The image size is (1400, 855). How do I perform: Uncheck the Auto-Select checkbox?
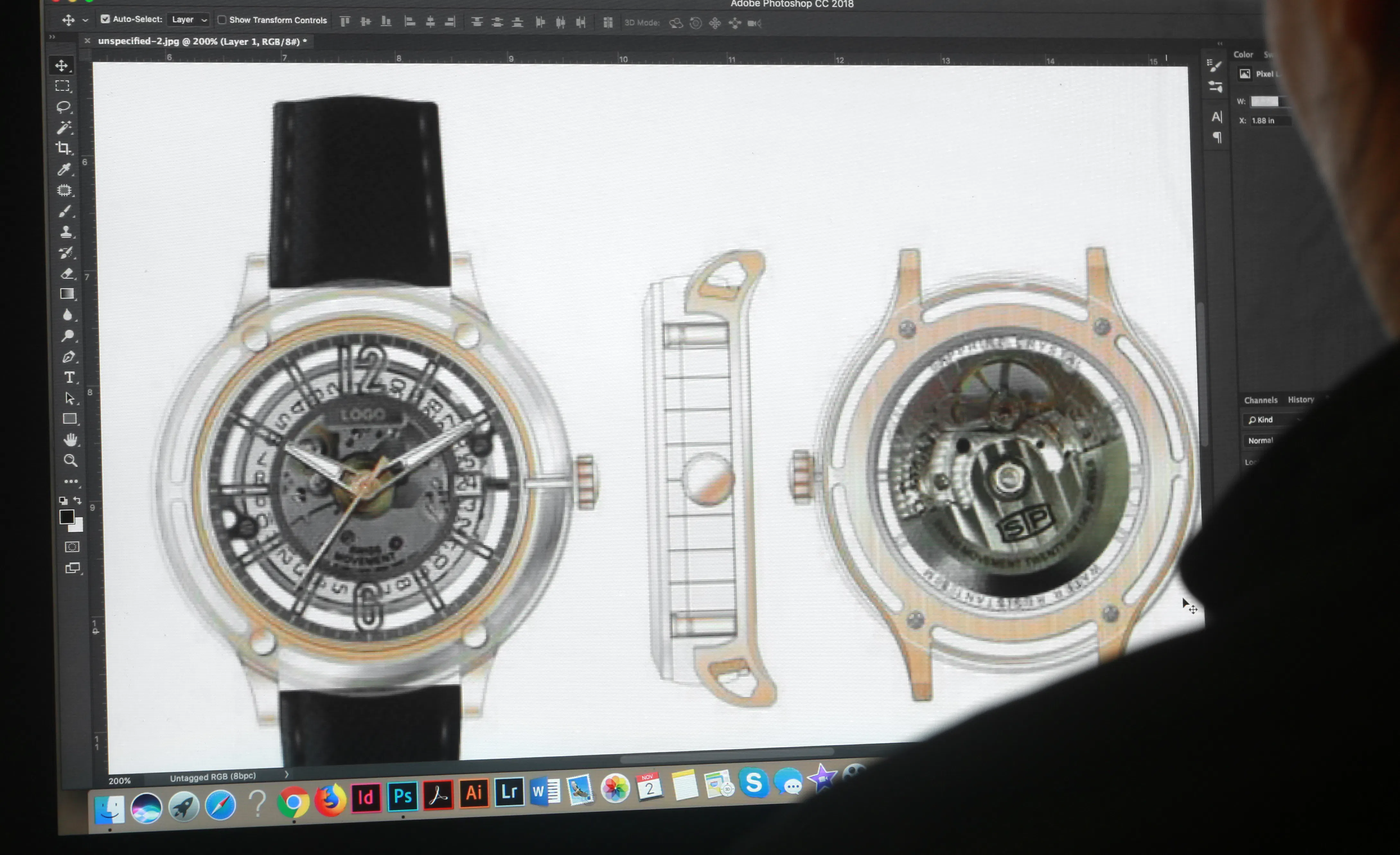tap(105, 19)
